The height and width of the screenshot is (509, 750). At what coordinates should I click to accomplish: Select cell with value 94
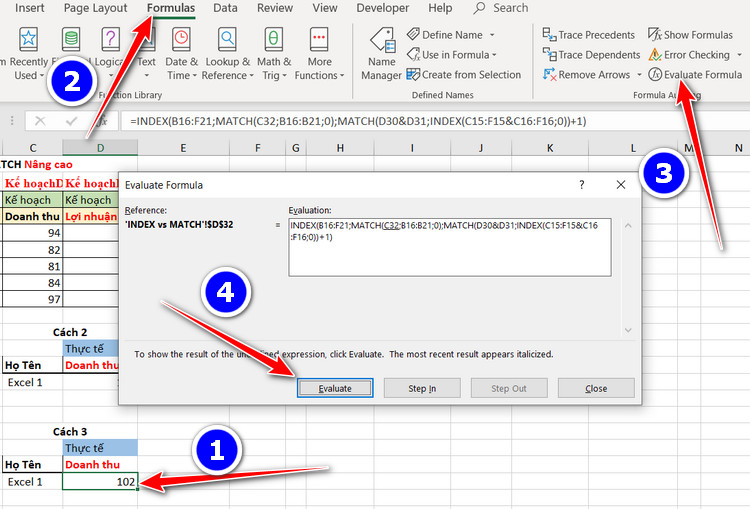point(33,233)
